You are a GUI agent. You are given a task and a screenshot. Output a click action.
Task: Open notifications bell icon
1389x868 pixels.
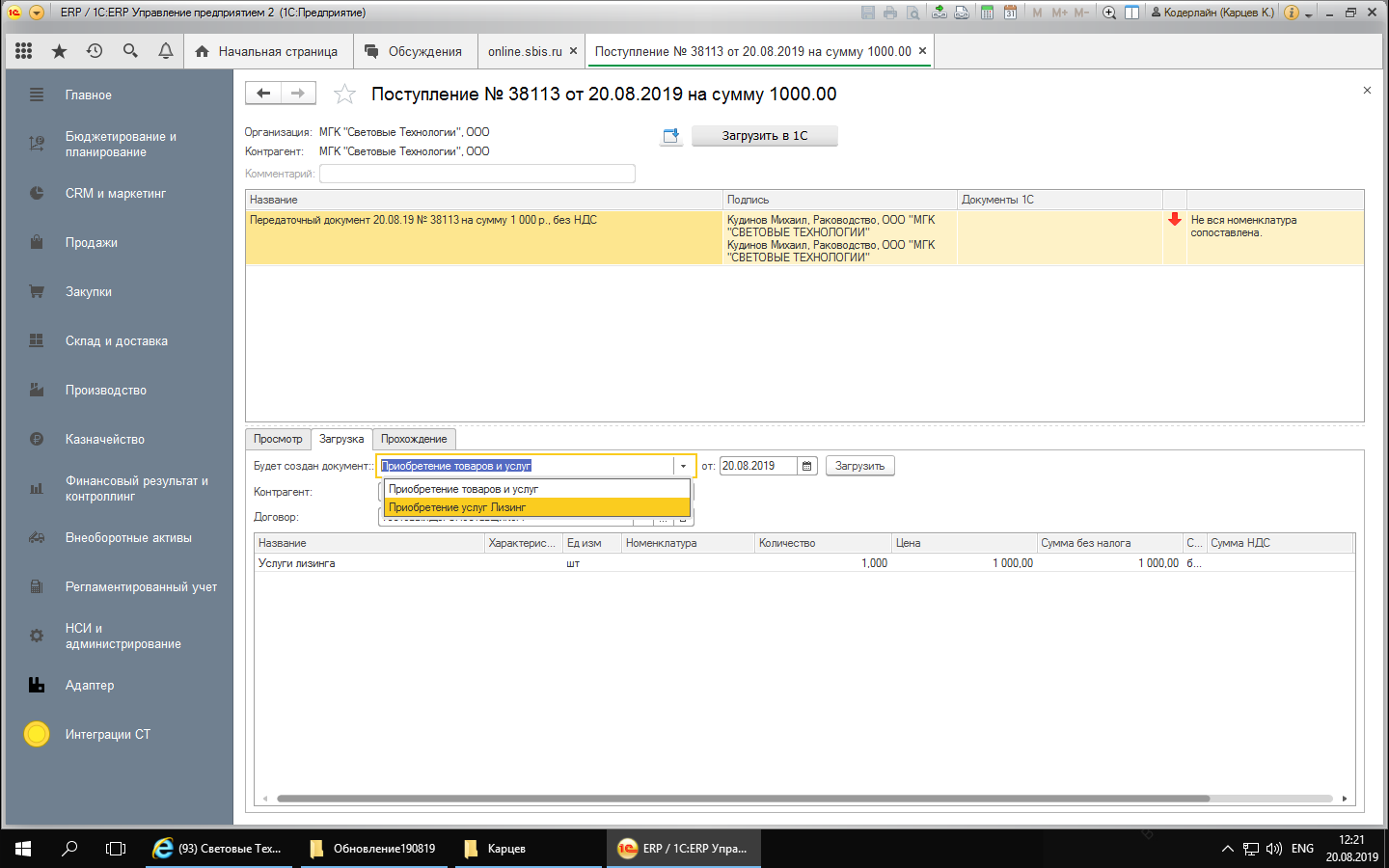pyautogui.click(x=166, y=51)
